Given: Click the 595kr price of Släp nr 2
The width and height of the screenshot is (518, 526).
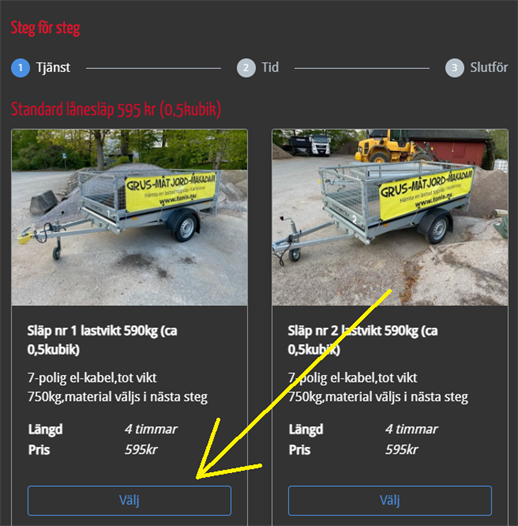Looking at the screenshot, I should (x=402, y=450).
